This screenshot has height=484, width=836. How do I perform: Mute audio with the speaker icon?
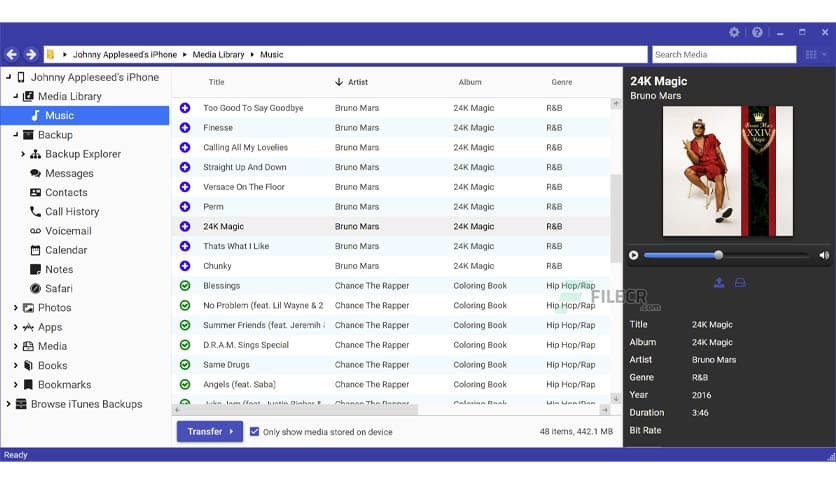click(824, 255)
